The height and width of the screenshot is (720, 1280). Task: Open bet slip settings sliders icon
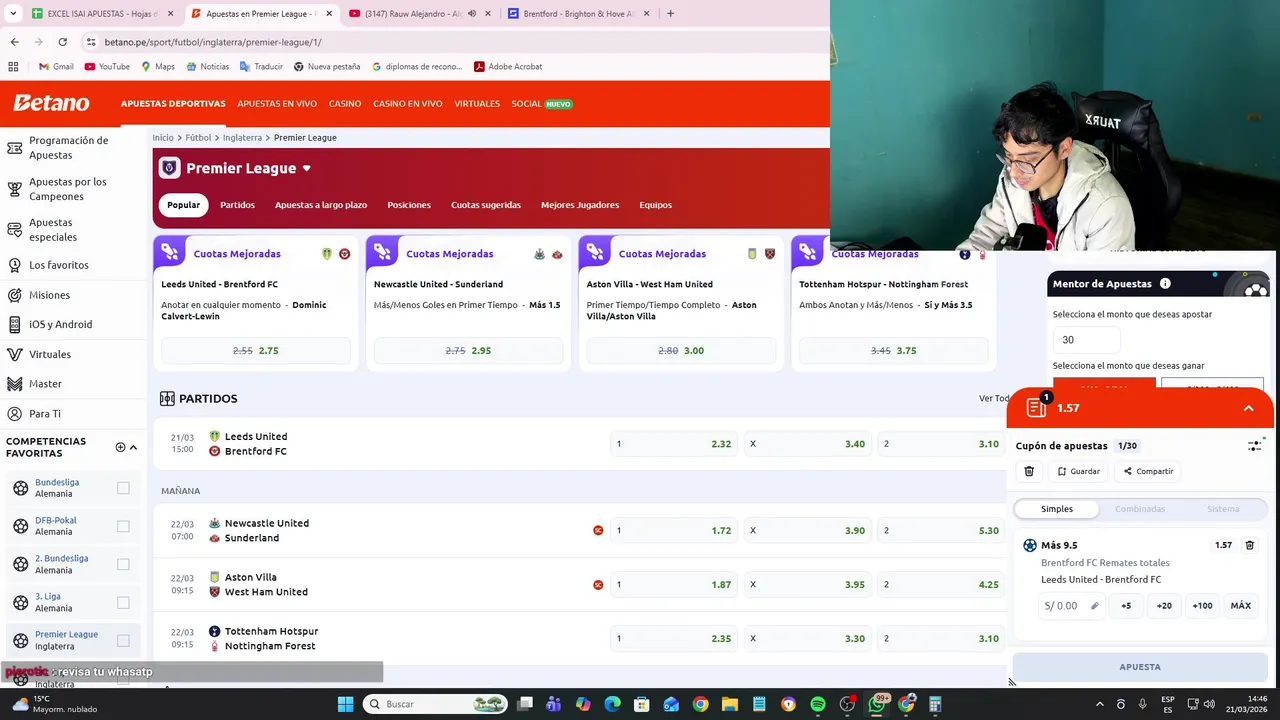tap(1255, 446)
